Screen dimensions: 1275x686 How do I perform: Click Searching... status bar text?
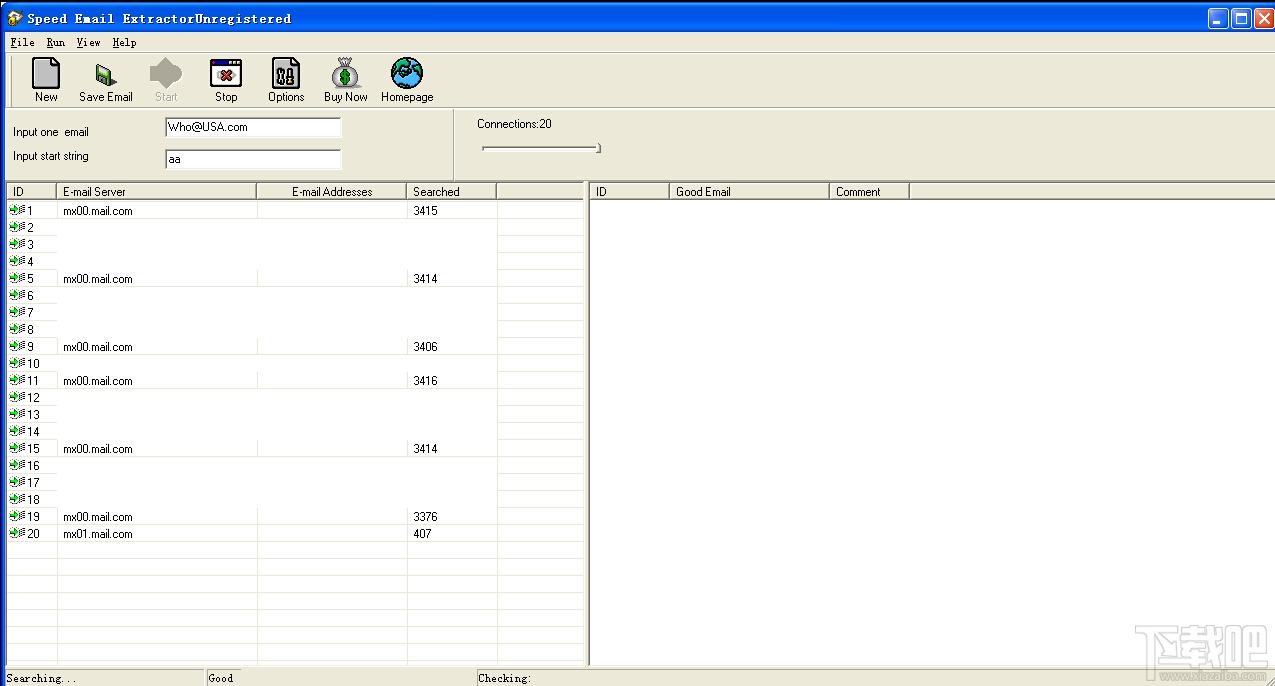pos(41,678)
